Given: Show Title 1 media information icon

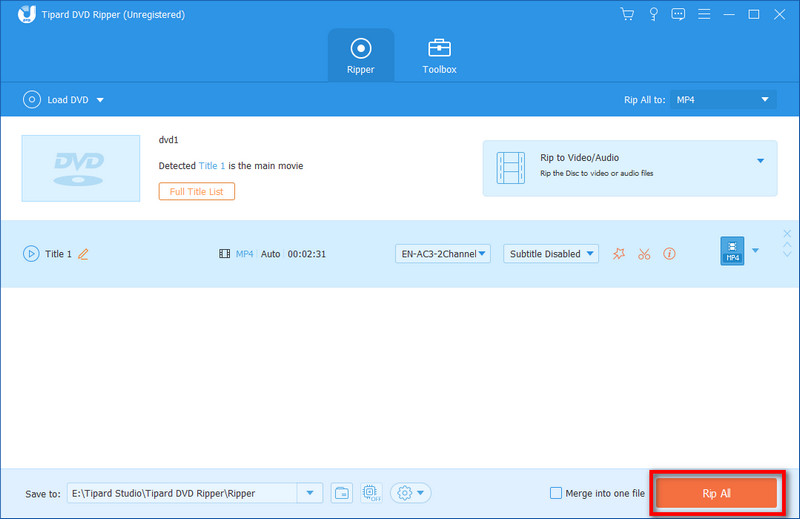Looking at the screenshot, I should click(669, 254).
